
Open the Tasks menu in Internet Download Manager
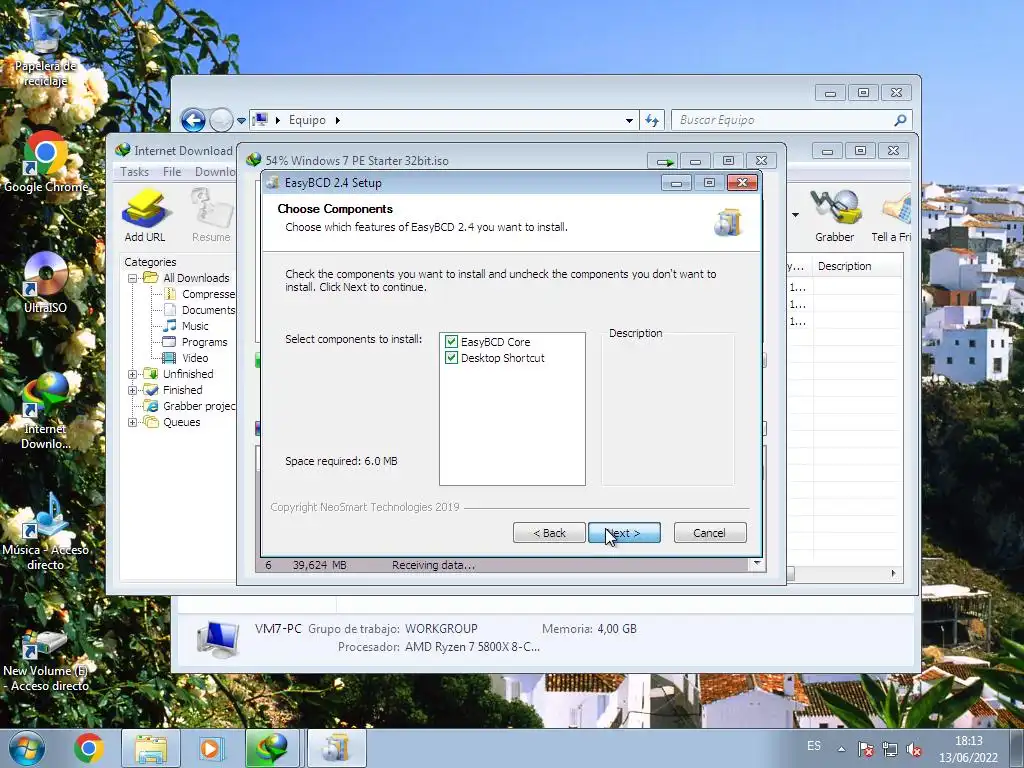tap(135, 172)
